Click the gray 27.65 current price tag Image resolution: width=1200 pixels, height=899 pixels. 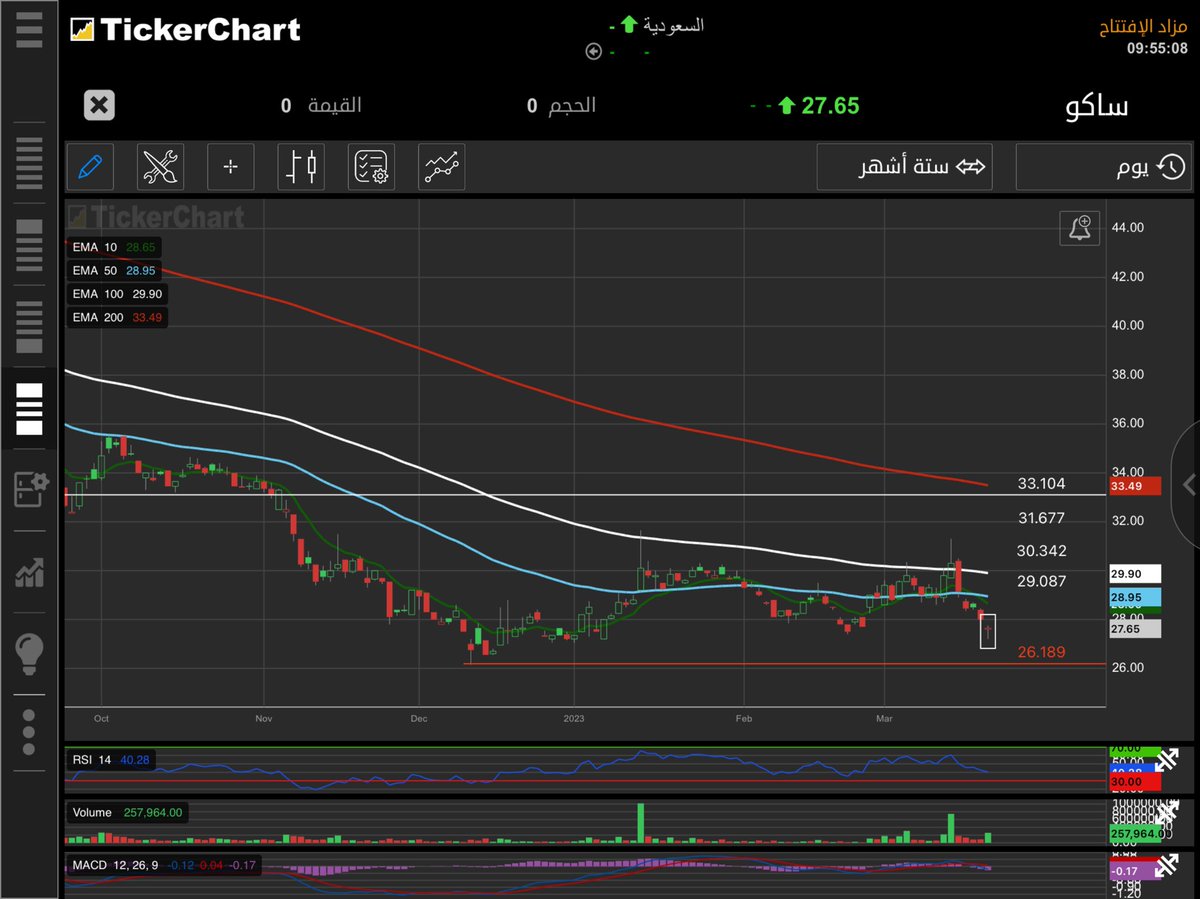[x=1135, y=629]
